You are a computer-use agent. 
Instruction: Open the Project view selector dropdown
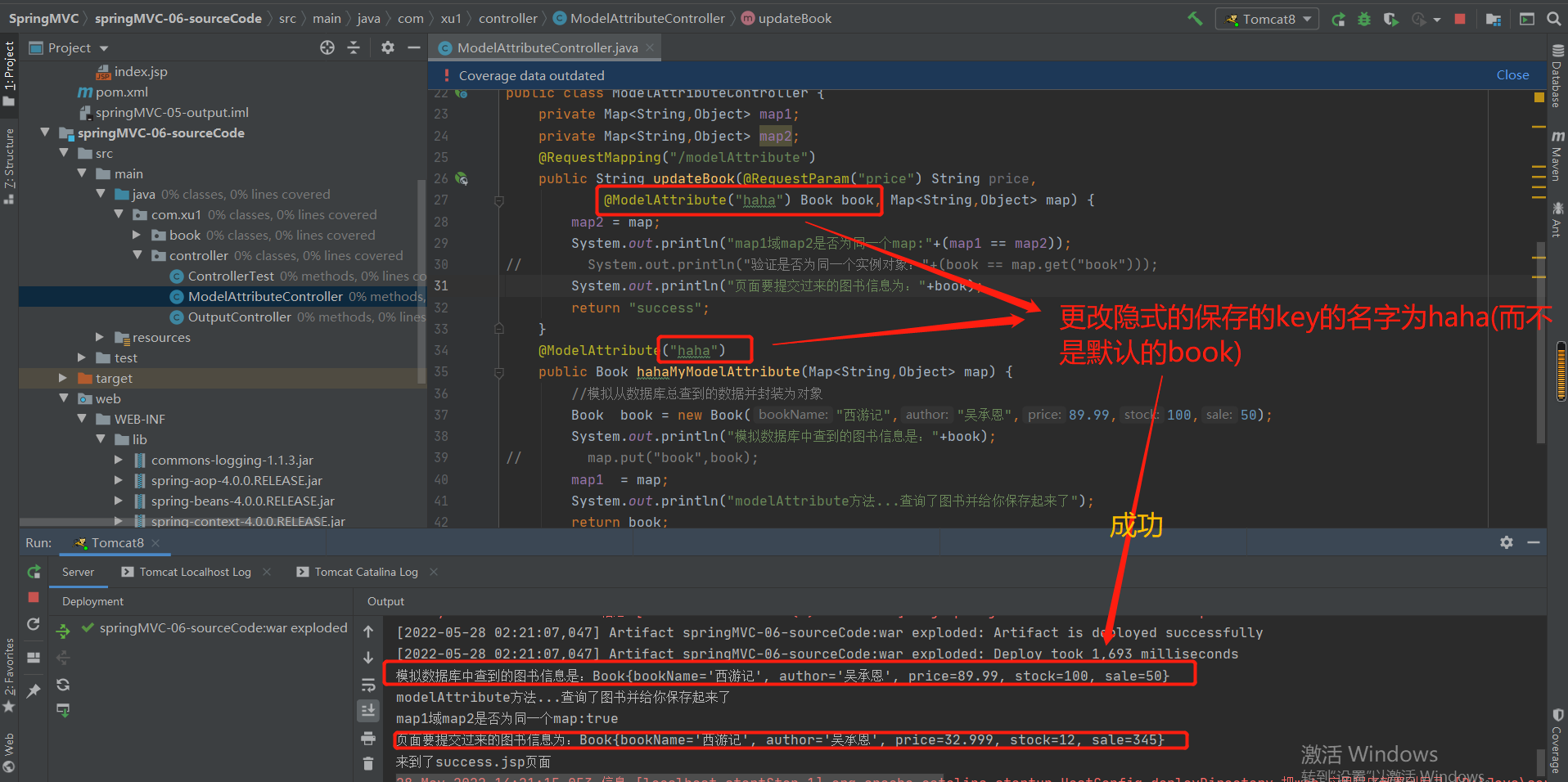coord(69,48)
